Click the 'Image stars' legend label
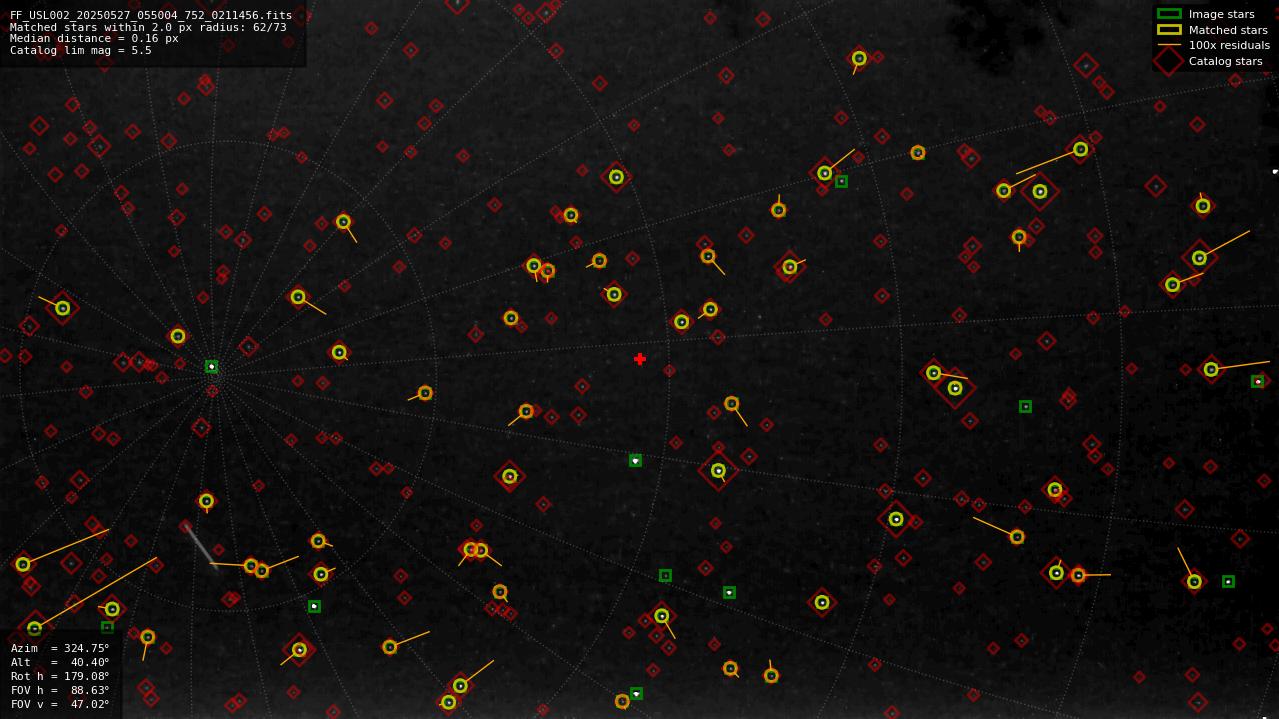1279x719 pixels. 1221,14
